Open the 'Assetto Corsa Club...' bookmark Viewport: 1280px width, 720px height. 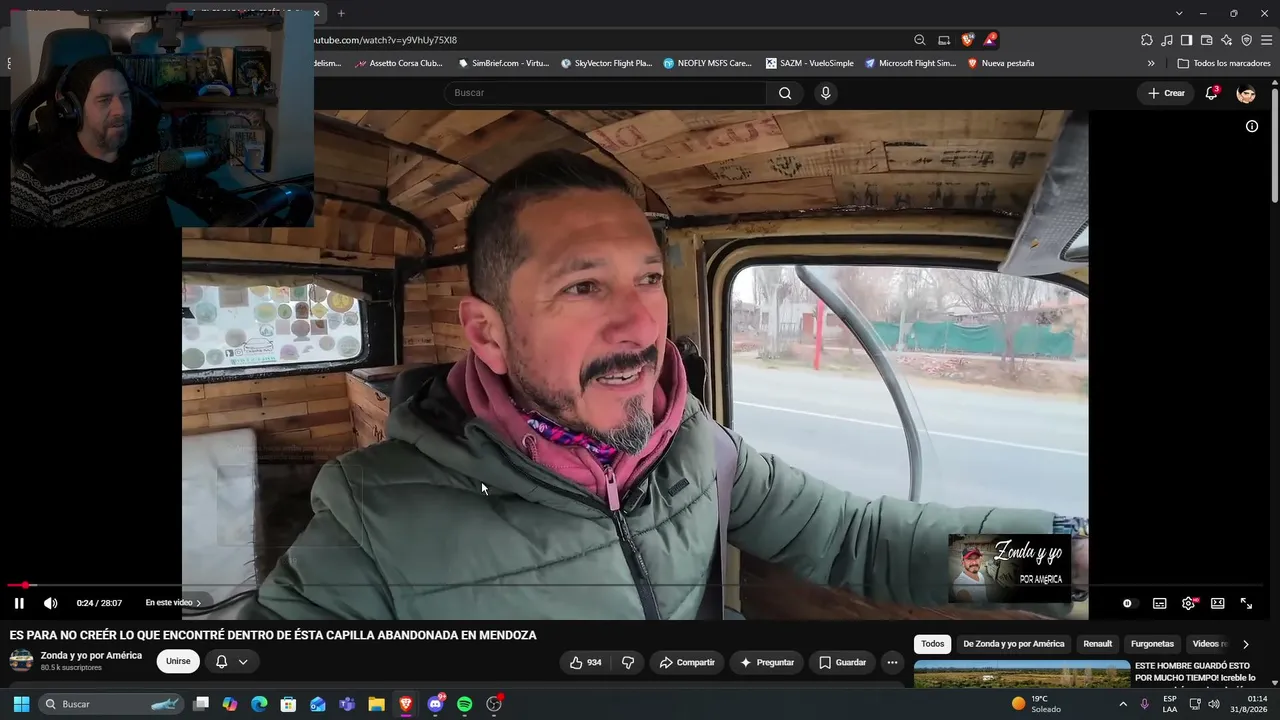click(399, 63)
